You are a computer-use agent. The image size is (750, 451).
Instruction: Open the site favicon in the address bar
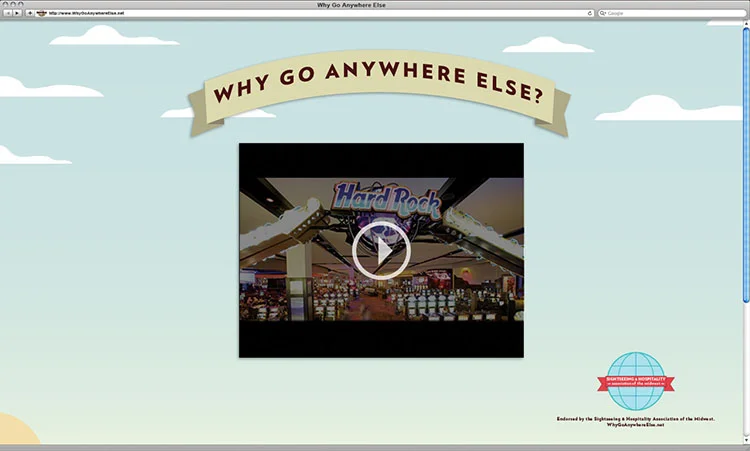point(42,13)
